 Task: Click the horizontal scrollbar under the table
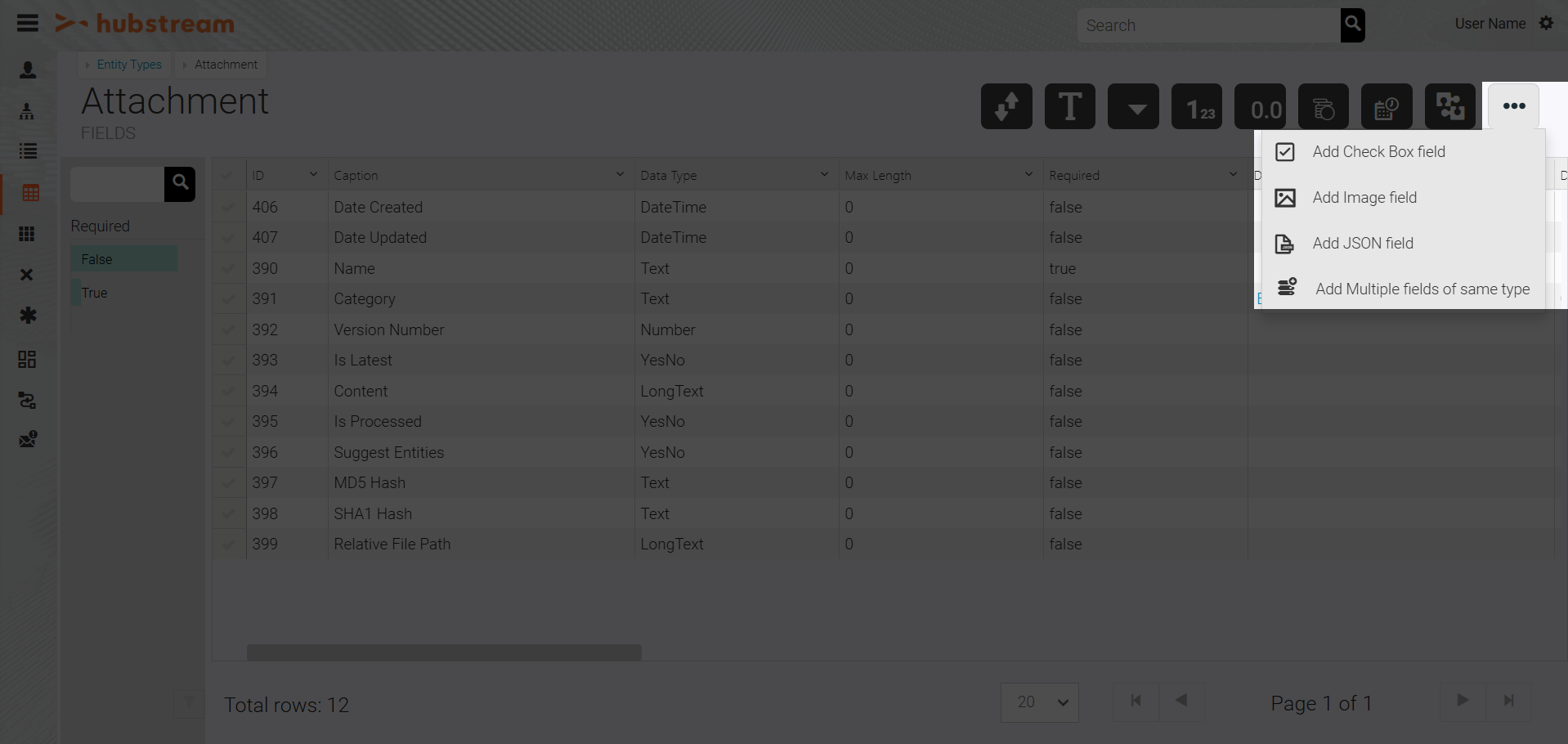[444, 652]
